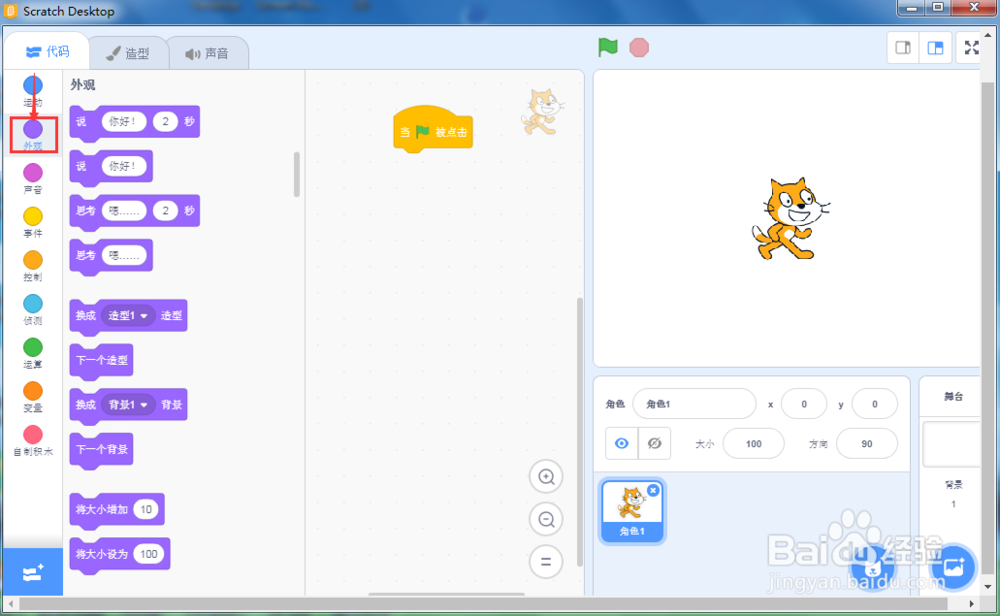1000x616 pixels.
Task: Show the sprite using the eye toggle
Action: point(622,443)
